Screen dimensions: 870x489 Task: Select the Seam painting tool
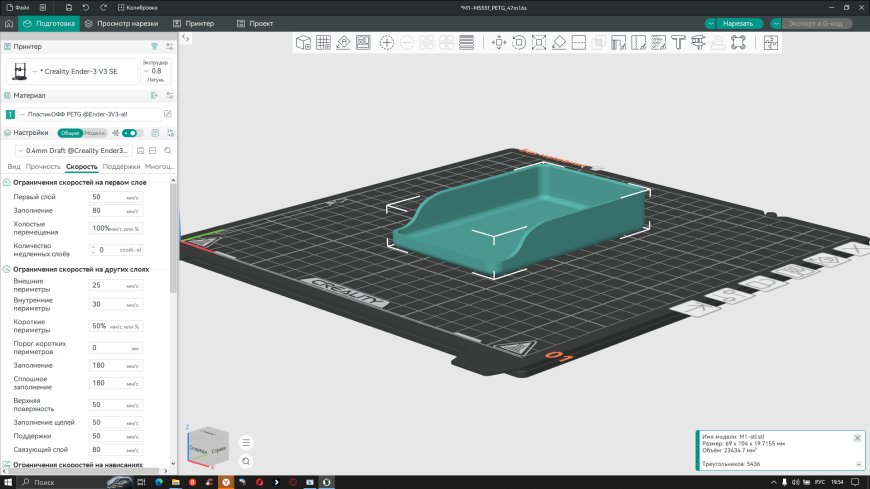(x=639, y=43)
